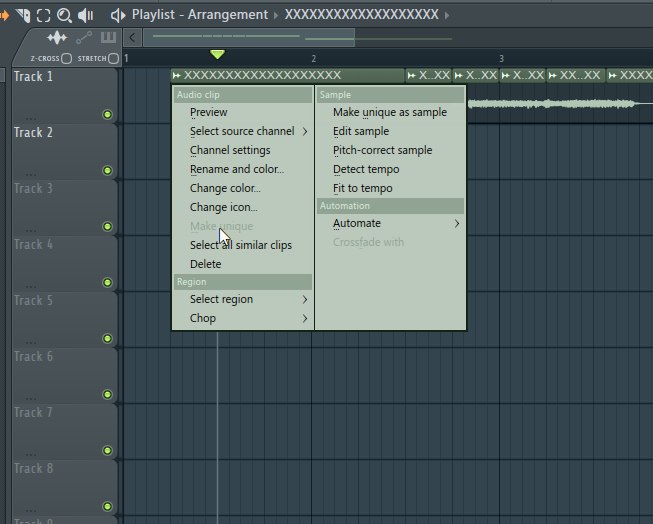Select the XX..XX audio clip on Track 1
Image resolution: width=653 pixels, height=524 pixels.
point(576,75)
